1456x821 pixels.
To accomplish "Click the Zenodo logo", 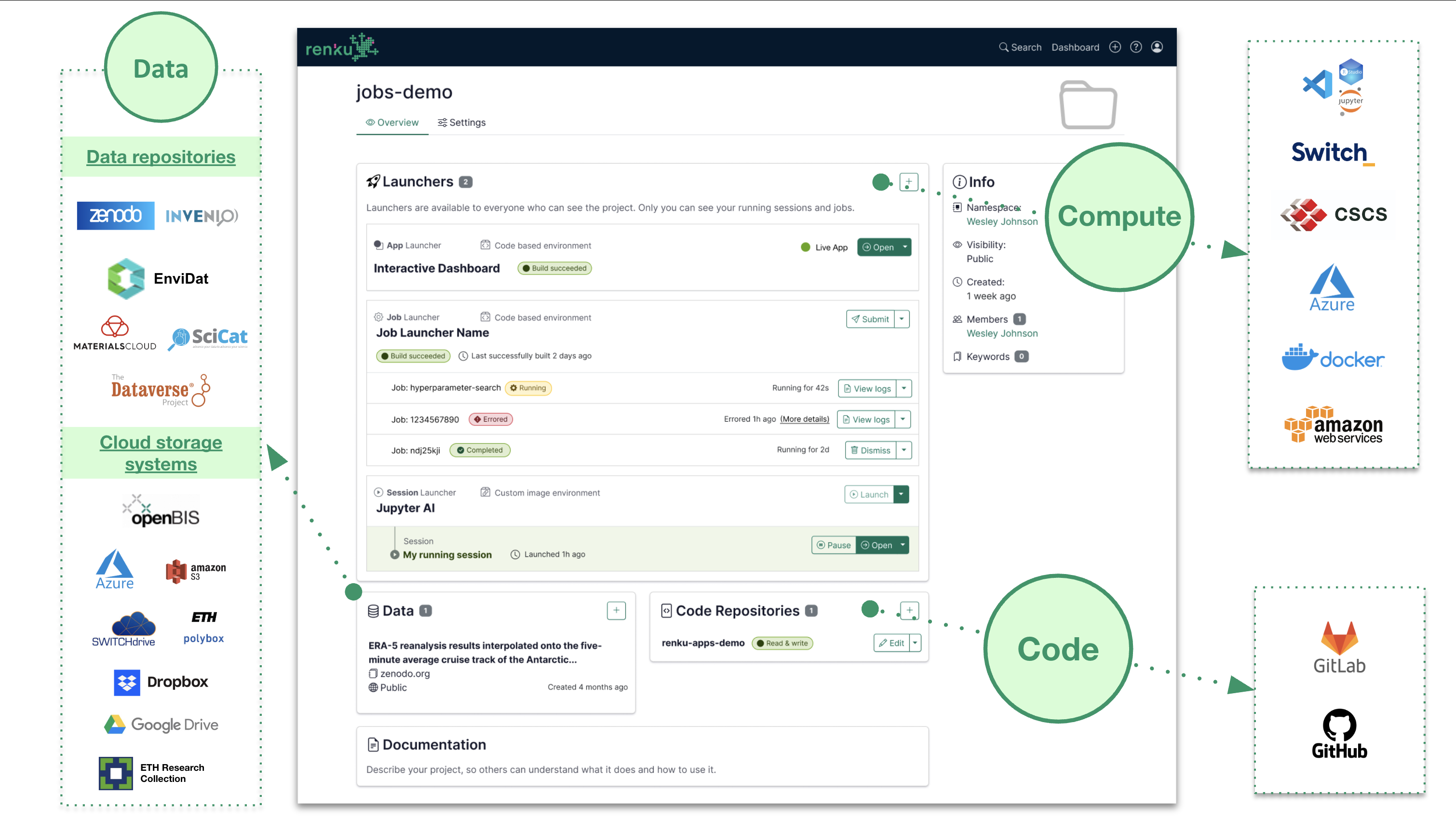I will pos(115,216).
